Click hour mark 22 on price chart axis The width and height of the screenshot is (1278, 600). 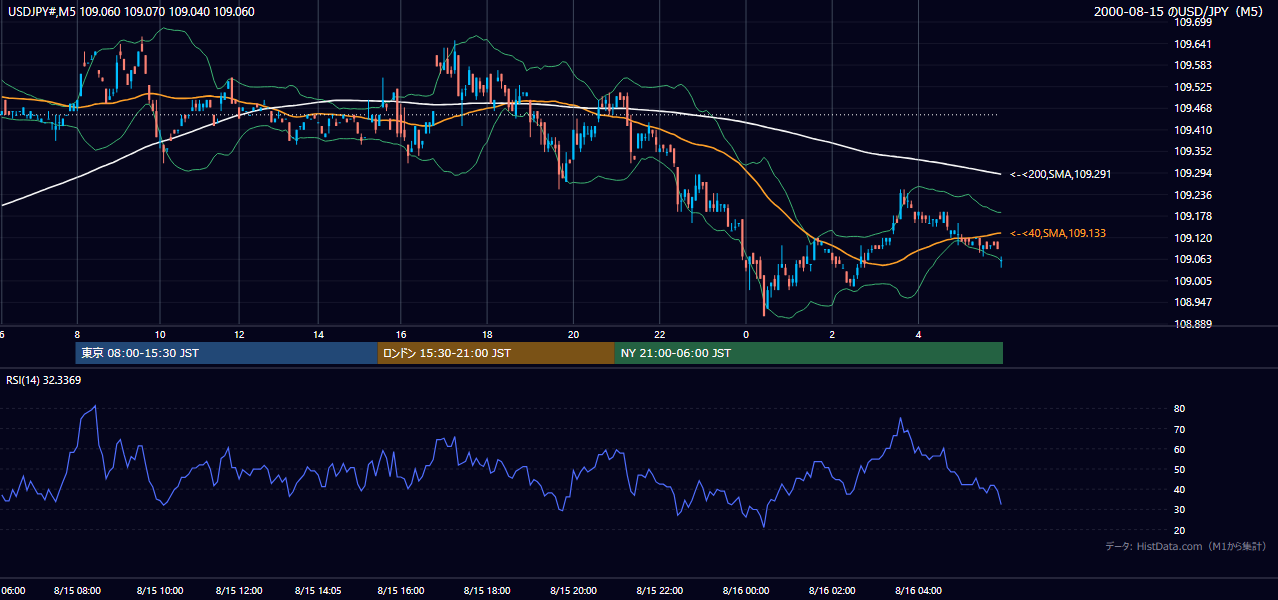tap(660, 333)
